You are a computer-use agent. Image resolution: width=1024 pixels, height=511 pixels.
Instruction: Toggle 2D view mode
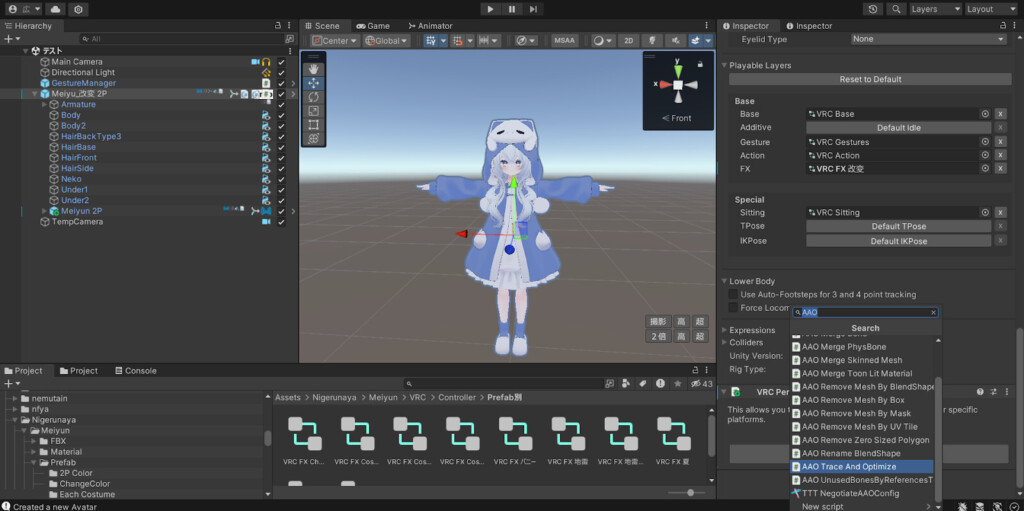(x=628, y=41)
